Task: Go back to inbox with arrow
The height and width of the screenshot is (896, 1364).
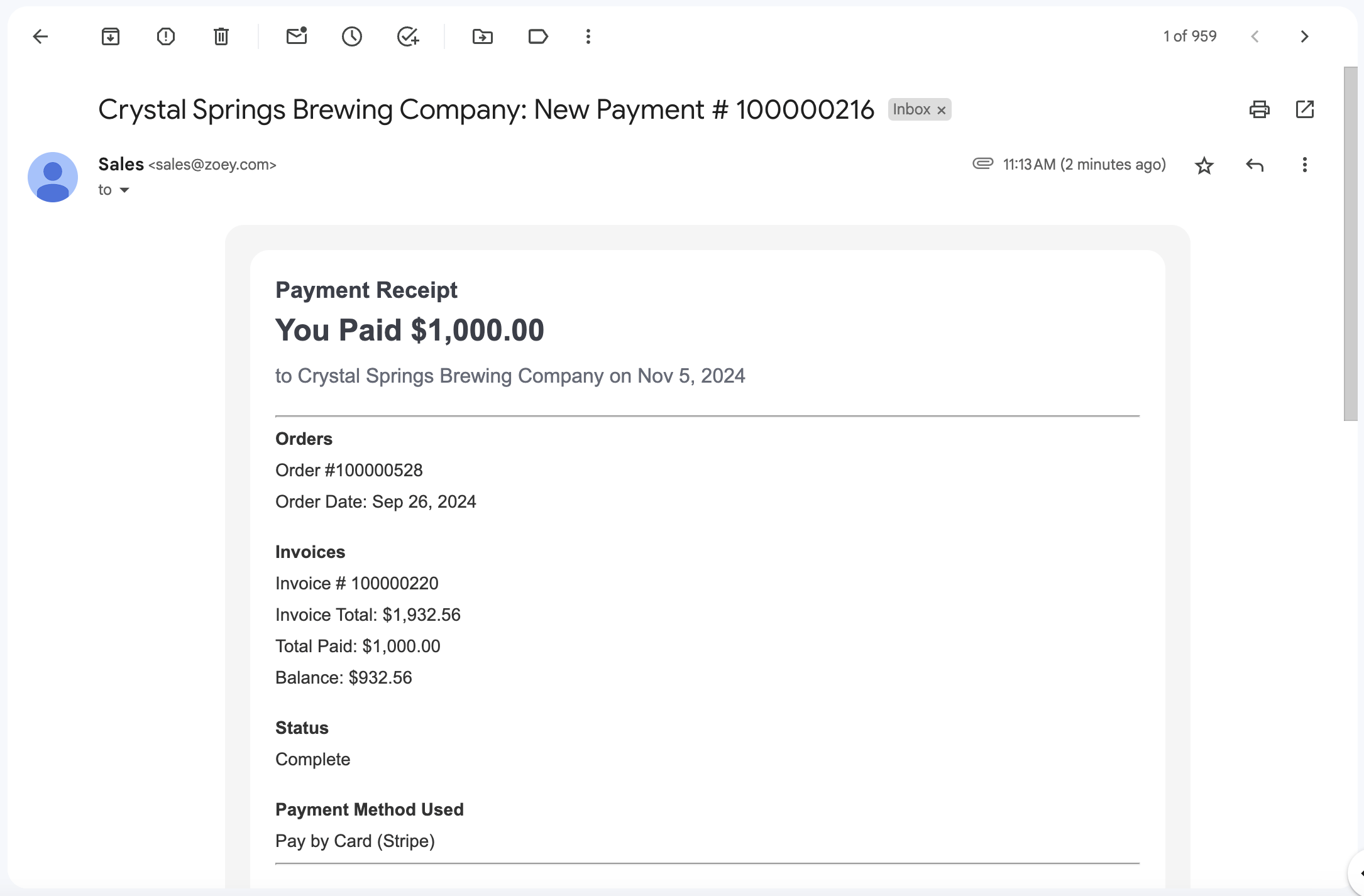Action: (x=40, y=36)
